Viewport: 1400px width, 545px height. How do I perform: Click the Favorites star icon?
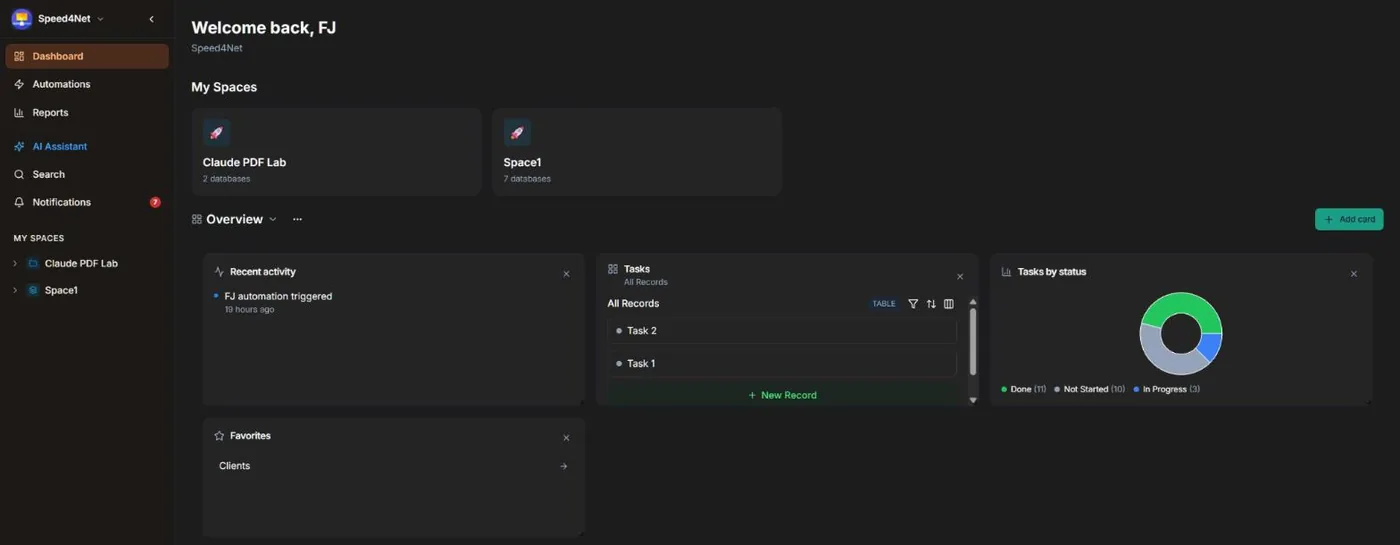(219, 436)
